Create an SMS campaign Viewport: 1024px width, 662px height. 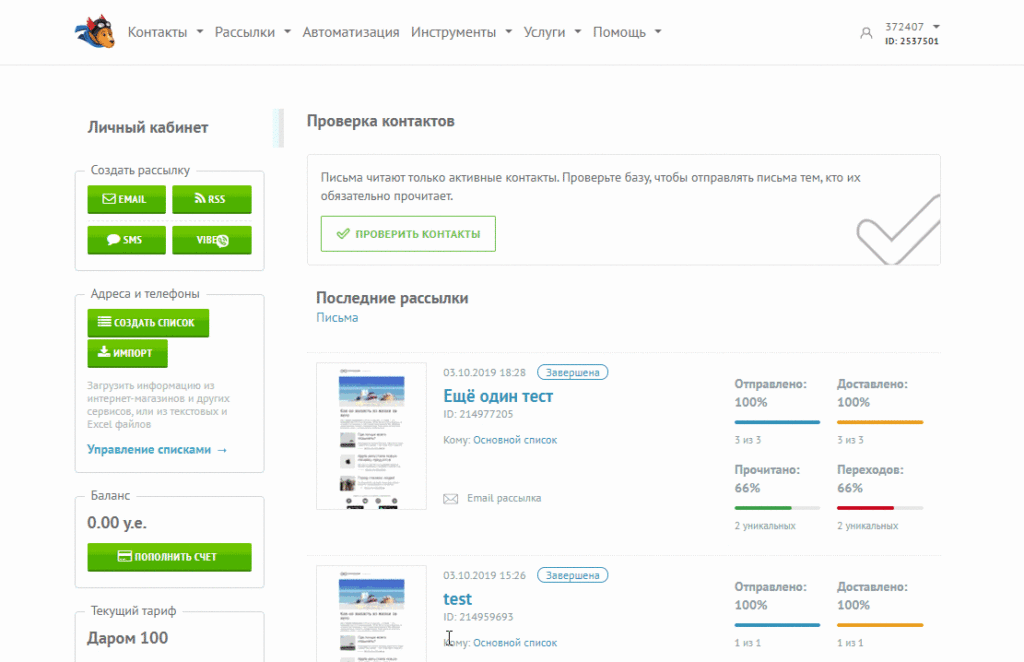pos(127,240)
